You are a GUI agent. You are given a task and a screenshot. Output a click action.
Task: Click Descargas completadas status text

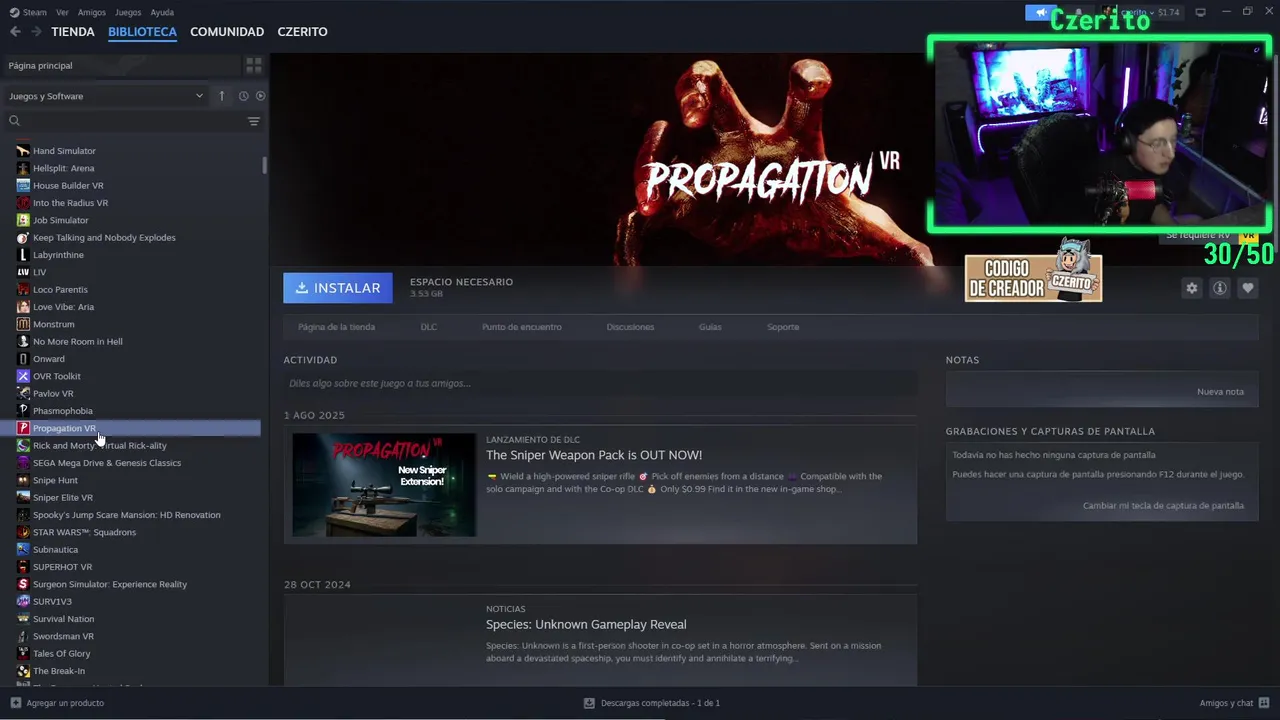click(x=660, y=703)
